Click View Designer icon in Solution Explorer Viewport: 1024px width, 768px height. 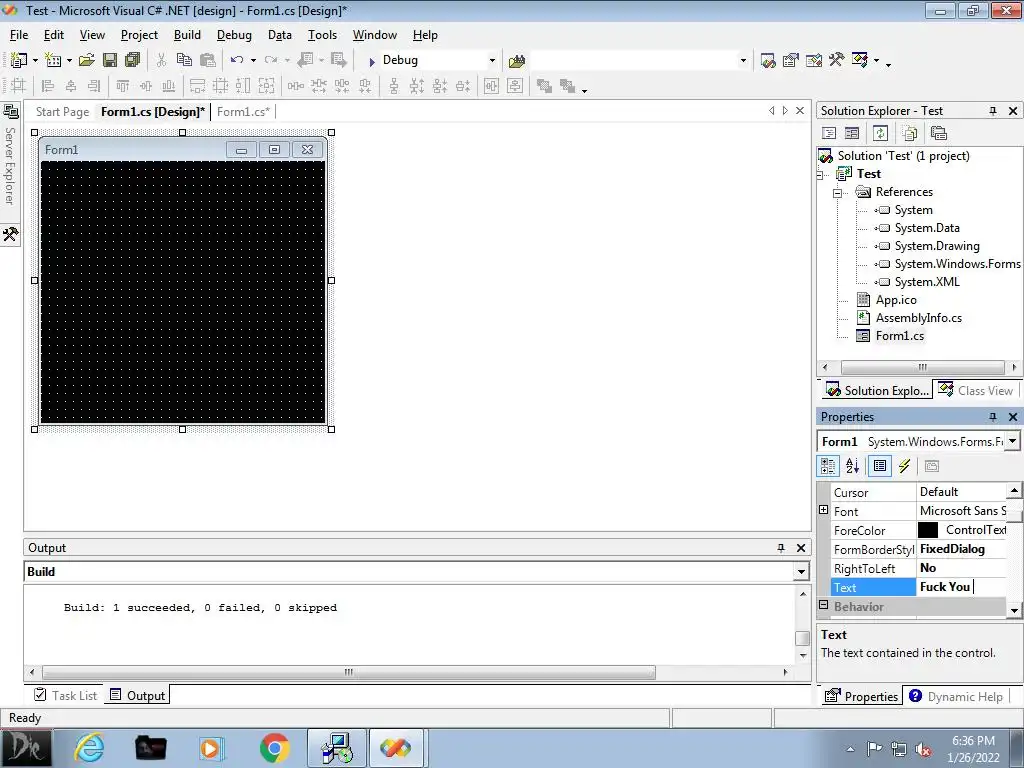852,133
